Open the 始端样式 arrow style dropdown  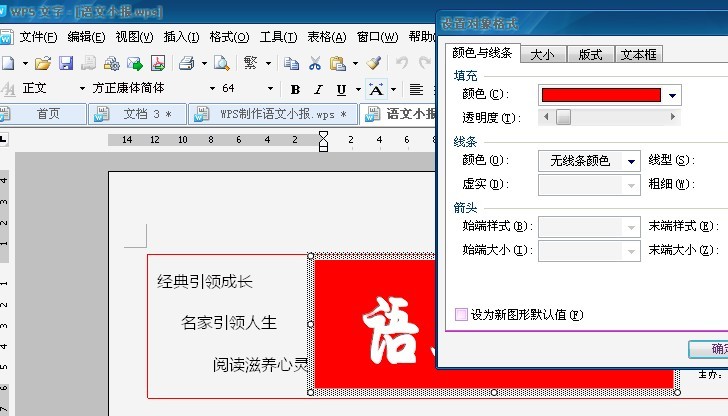pos(631,227)
